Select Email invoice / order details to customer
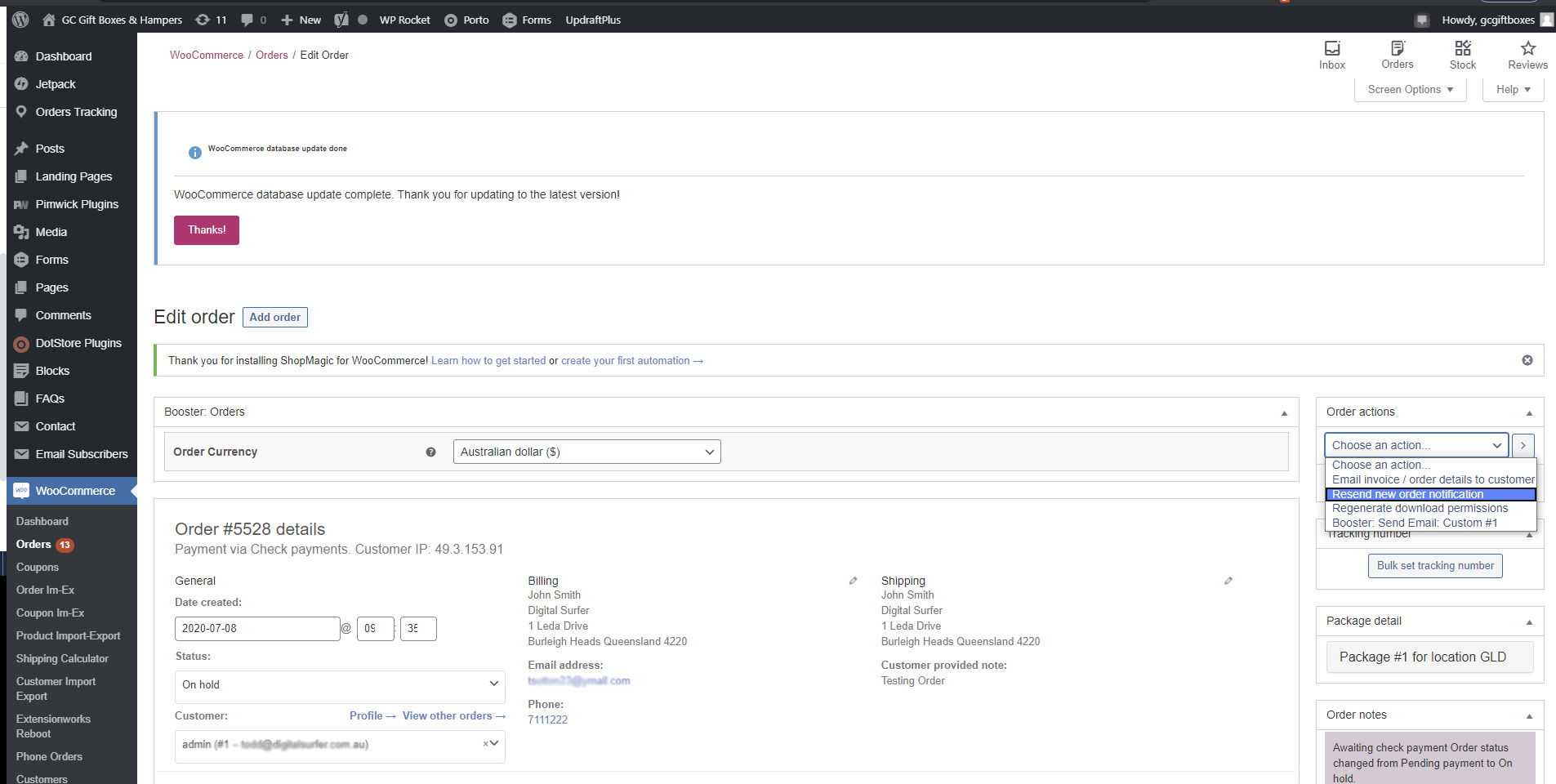Viewport: 1556px width, 784px height. click(x=1431, y=480)
